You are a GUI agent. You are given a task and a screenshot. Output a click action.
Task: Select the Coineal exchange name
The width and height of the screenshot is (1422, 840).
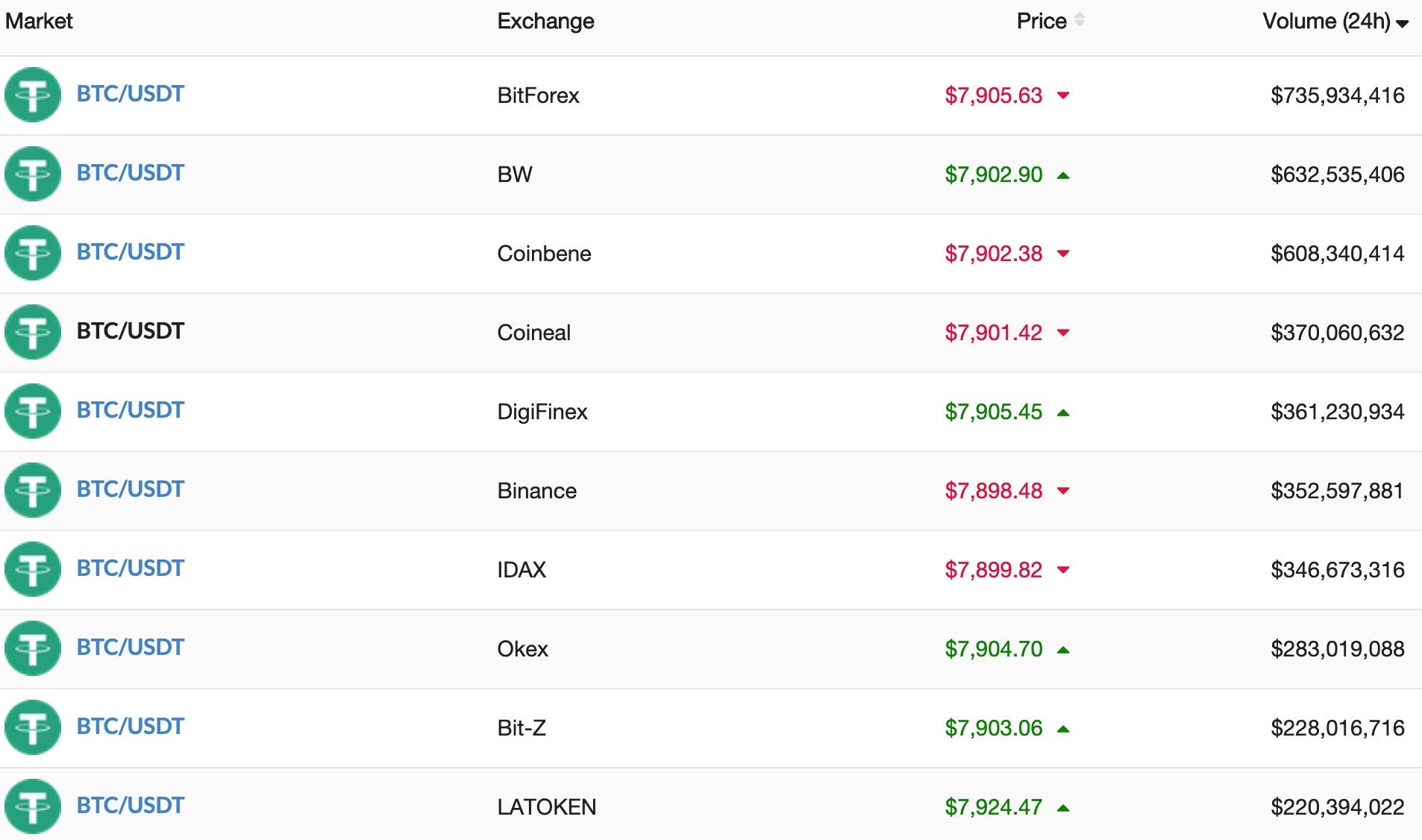pyautogui.click(x=533, y=333)
